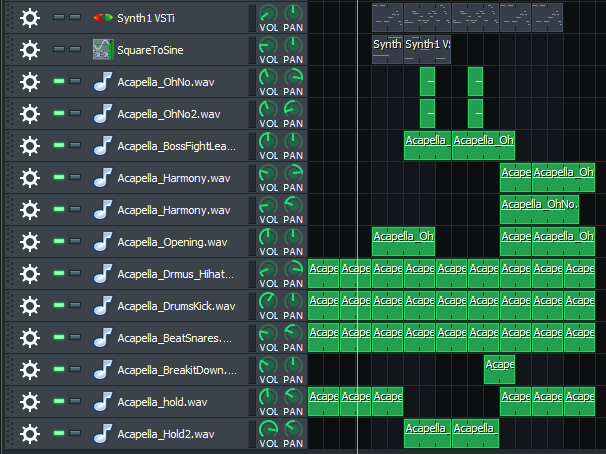
Task: Select first short clip on Acapella_OhNo.wav track
Action: pyautogui.click(x=427, y=82)
